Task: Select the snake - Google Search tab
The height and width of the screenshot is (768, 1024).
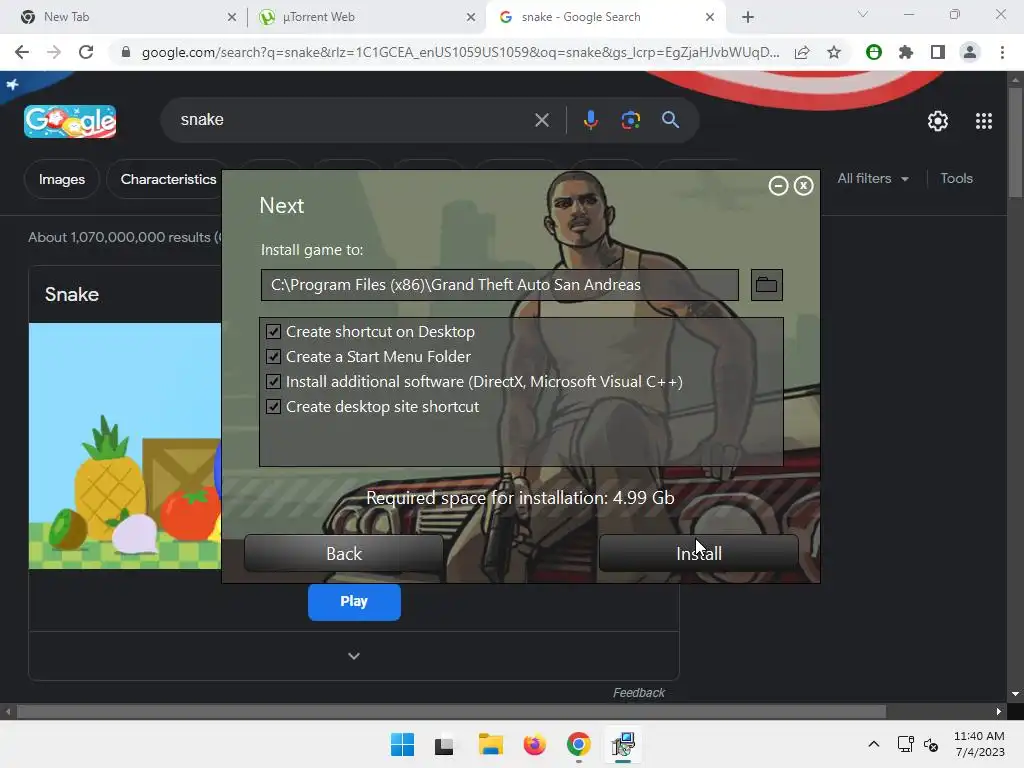Action: (604, 17)
